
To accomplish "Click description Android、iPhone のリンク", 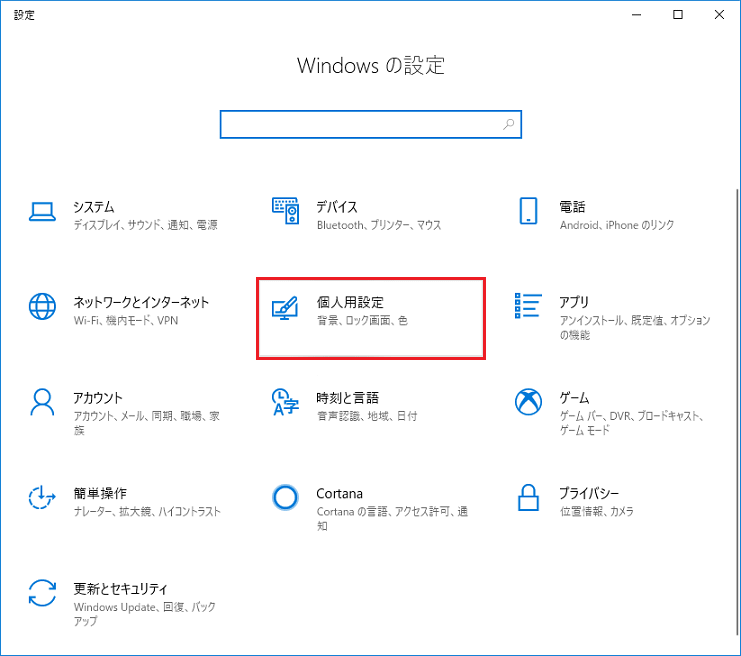I will (617, 225).
